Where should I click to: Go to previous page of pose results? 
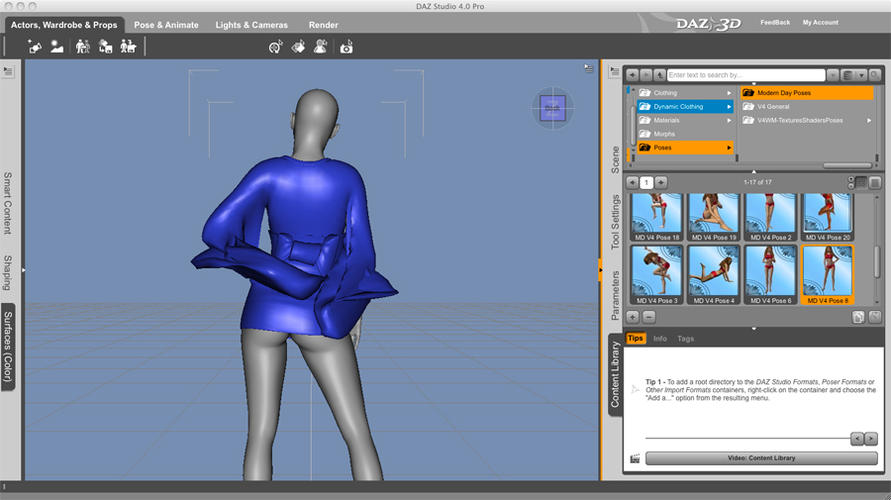tap(632, 182)
